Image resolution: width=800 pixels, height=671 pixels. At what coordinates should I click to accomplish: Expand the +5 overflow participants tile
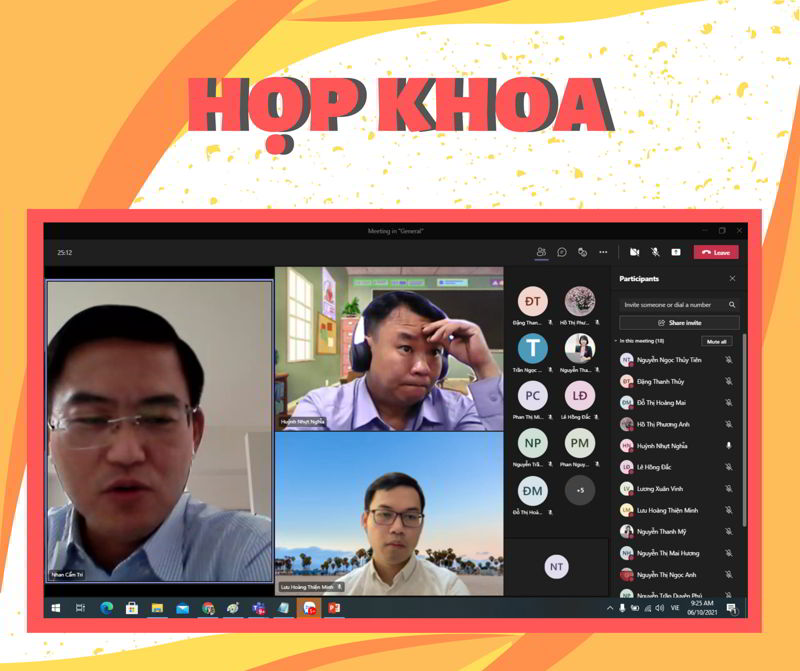click(x=580, y=490)
